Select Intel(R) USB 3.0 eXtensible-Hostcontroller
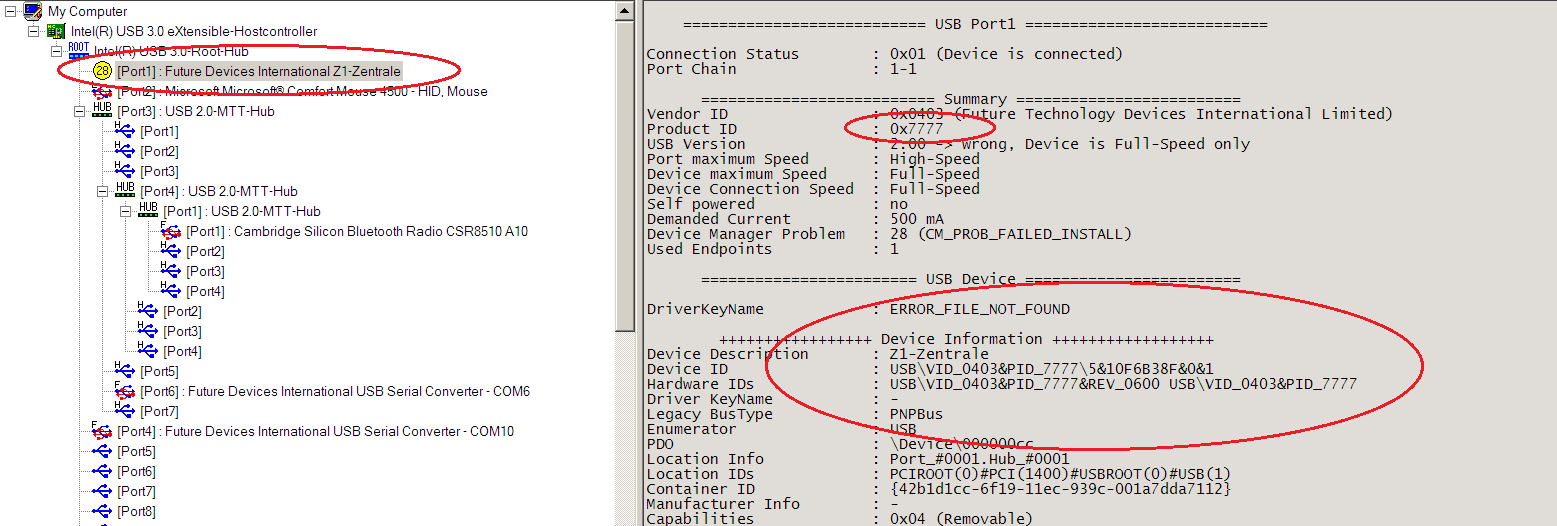Viewport: 1557px width, 526px height. 194,31
